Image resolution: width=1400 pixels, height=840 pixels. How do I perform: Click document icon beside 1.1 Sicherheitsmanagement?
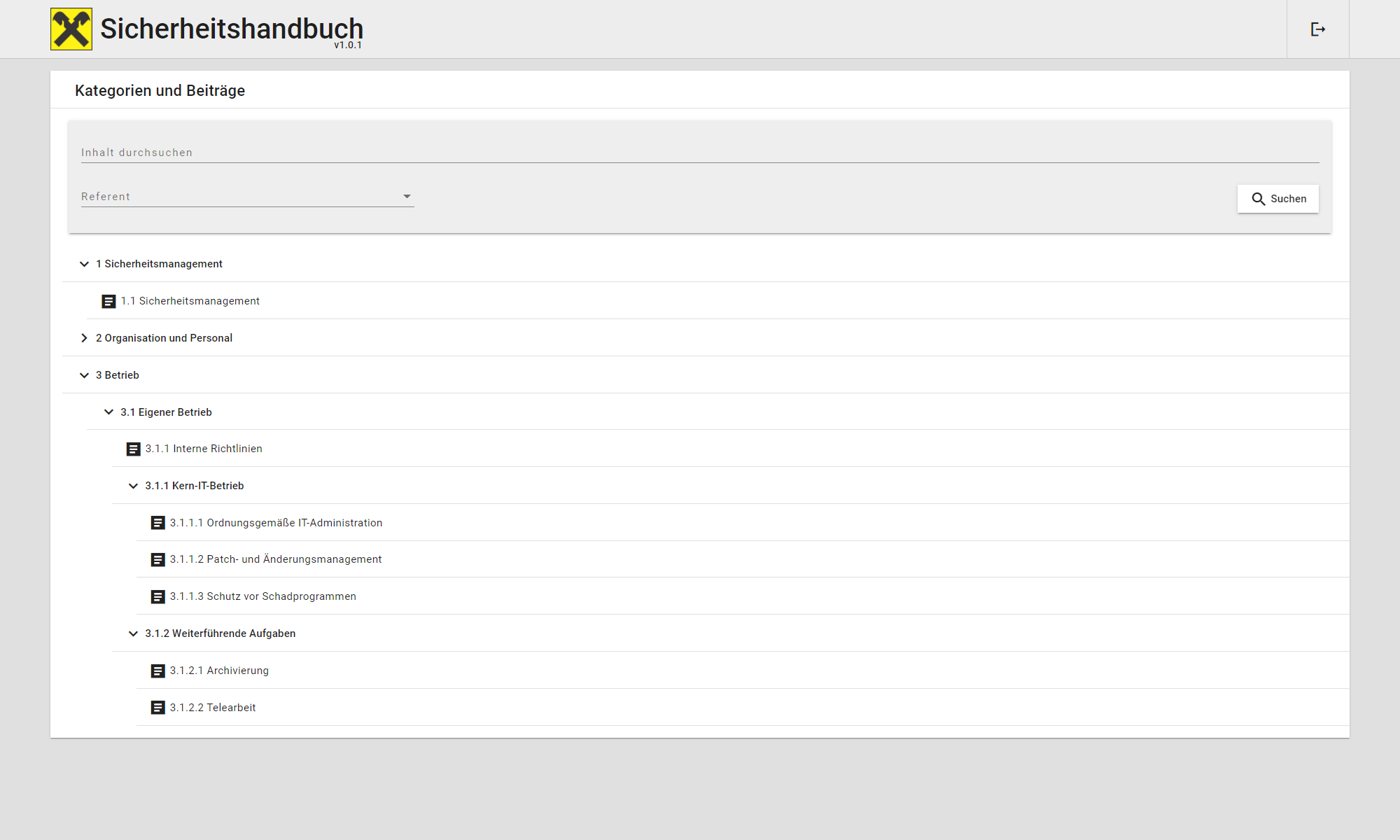(108, 302)
